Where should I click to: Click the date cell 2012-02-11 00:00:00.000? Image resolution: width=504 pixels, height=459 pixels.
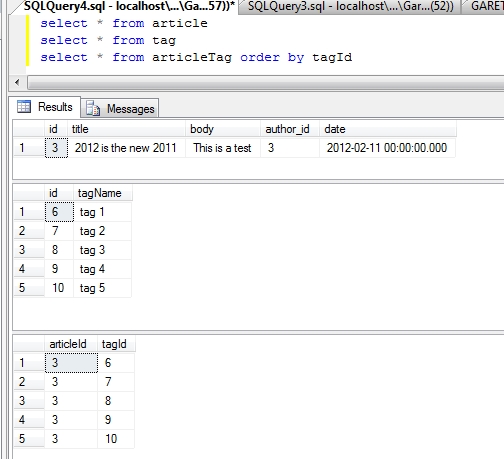coord(387,148)
